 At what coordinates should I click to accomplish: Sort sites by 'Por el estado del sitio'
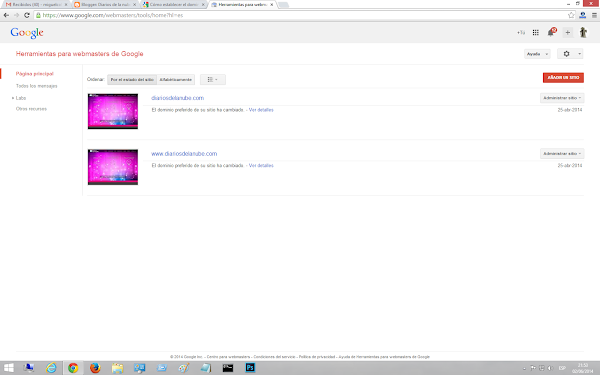132,80
